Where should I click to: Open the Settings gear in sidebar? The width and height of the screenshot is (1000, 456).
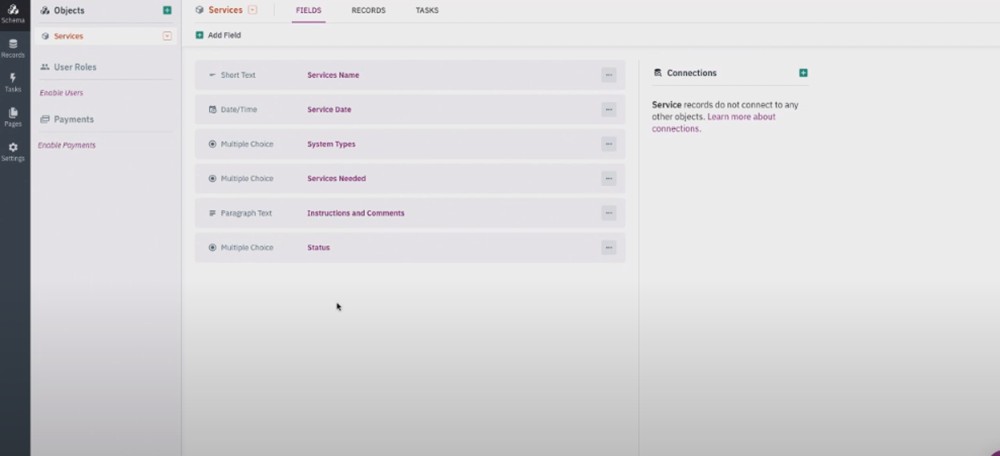(x=13, y=151)
